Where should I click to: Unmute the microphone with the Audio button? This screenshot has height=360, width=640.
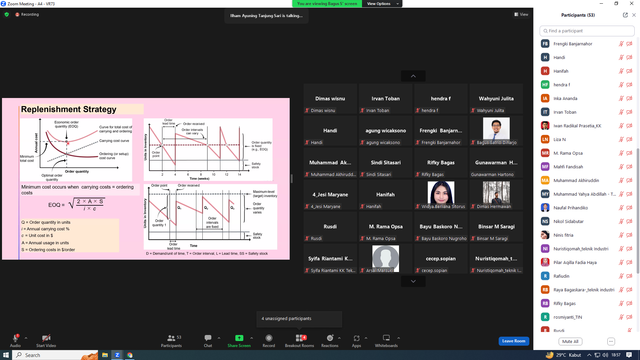coord(15,340)
